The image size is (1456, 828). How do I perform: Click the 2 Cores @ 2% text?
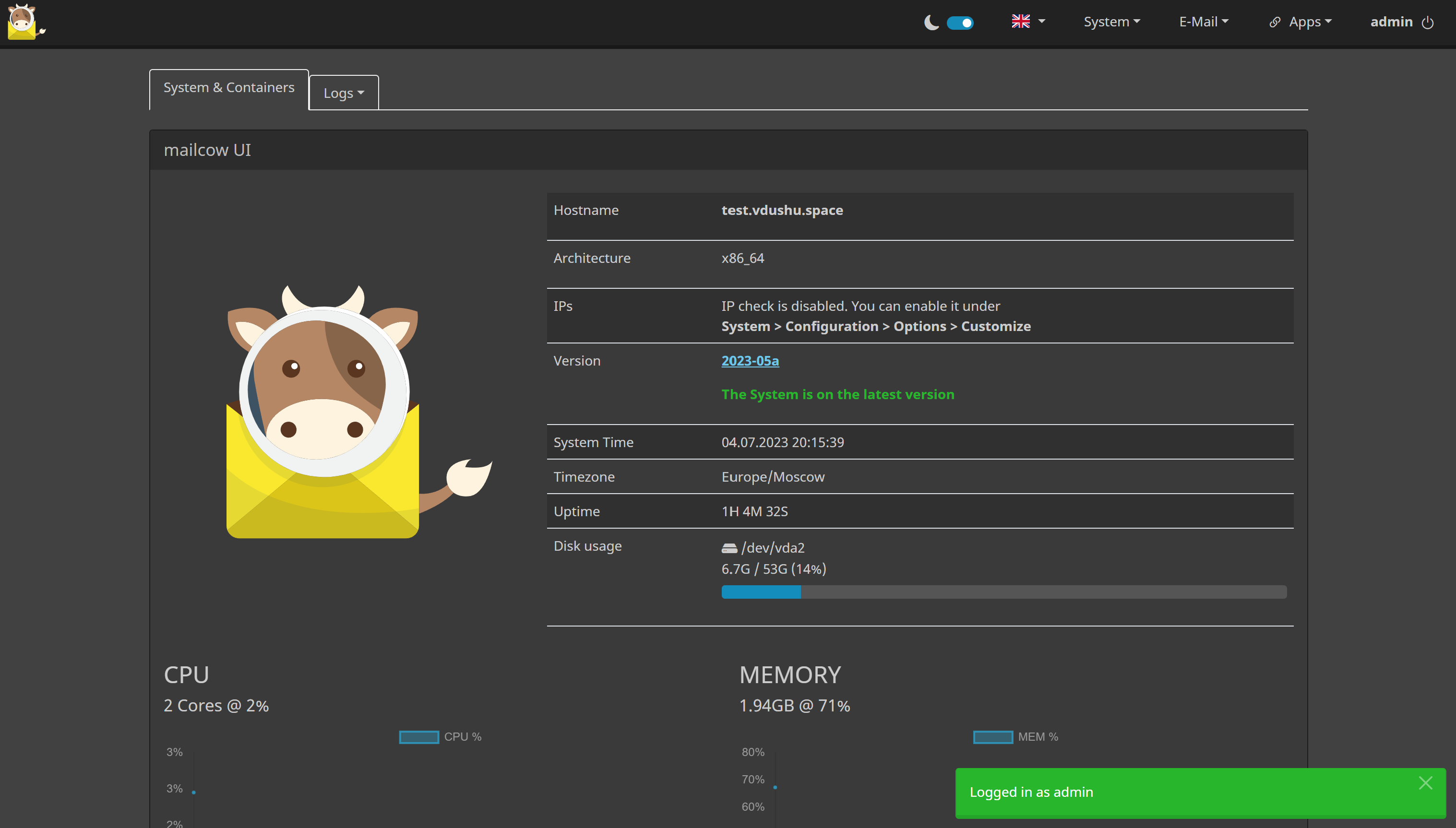(x=216, y=706)
